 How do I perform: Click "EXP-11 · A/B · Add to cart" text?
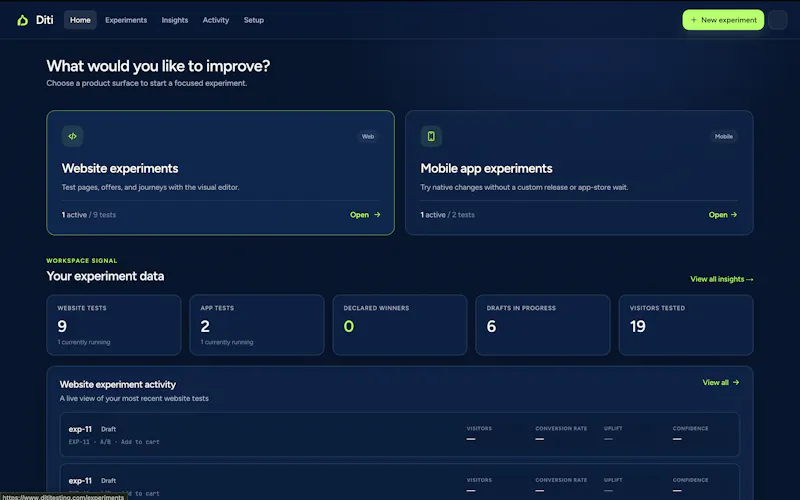(x=114, y=442)
